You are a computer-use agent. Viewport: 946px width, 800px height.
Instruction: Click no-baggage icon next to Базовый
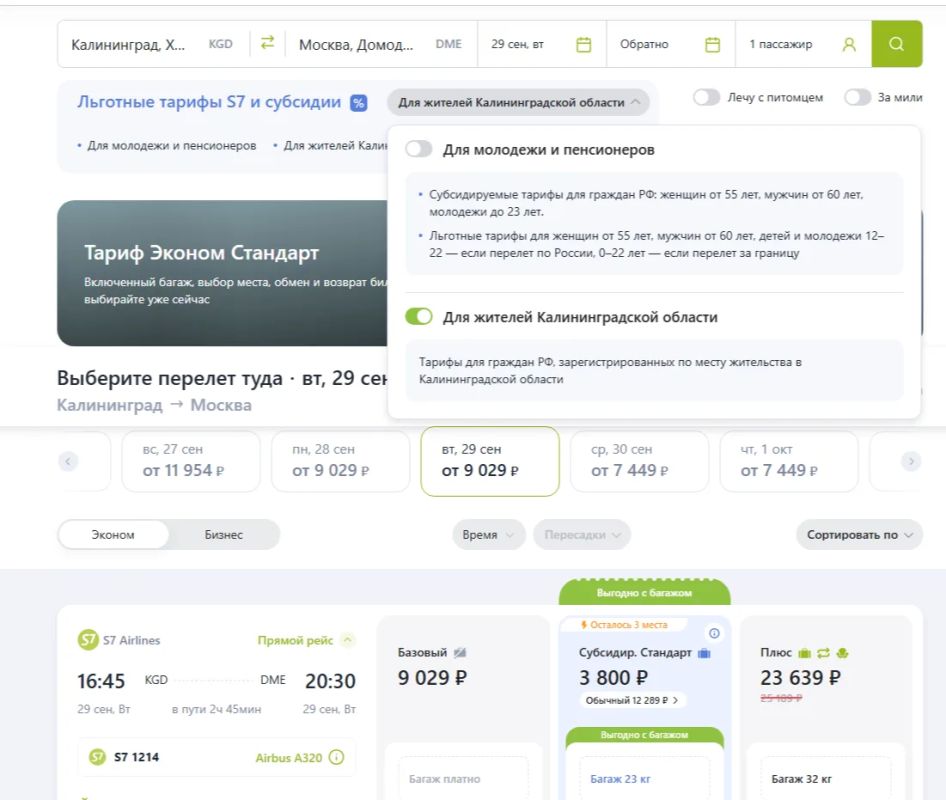(x=460, y=652)
